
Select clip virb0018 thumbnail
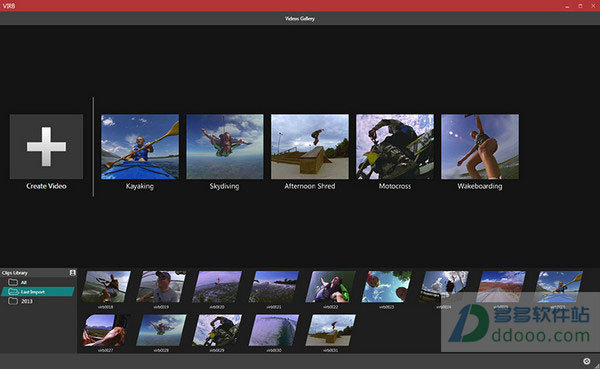(106, 287)
